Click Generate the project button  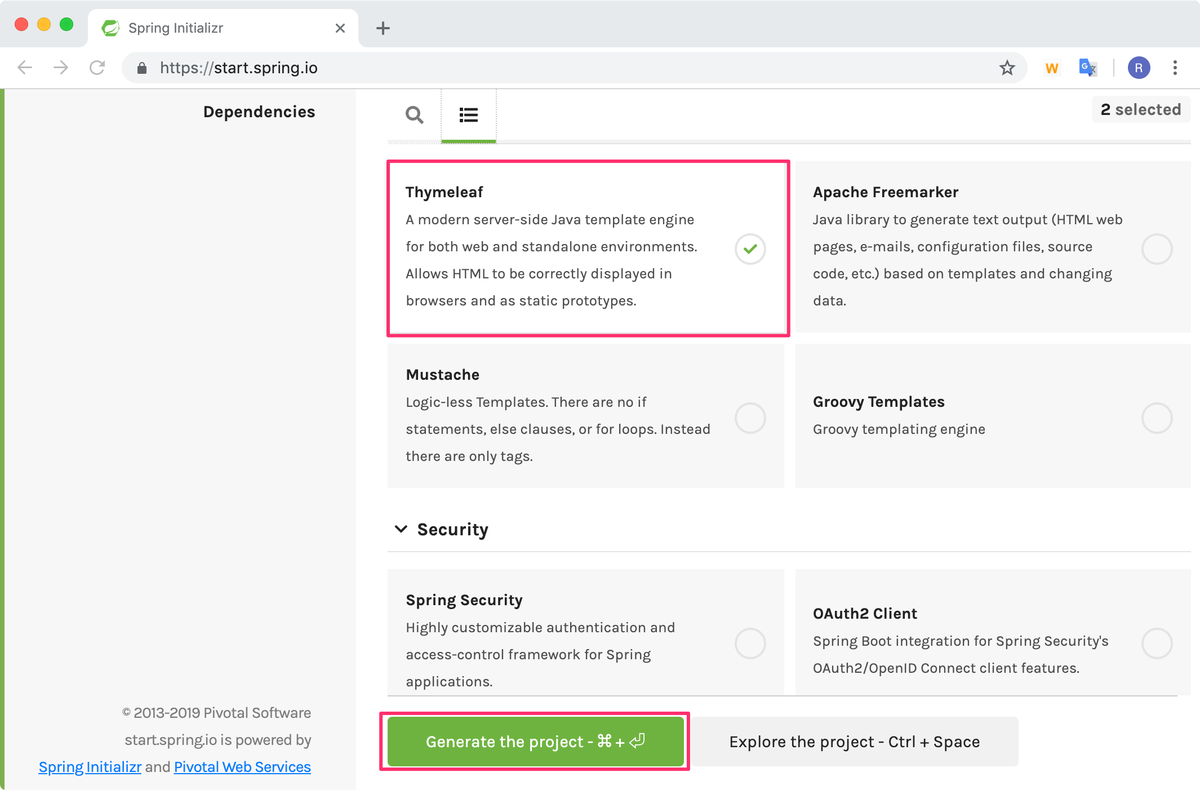535,741
